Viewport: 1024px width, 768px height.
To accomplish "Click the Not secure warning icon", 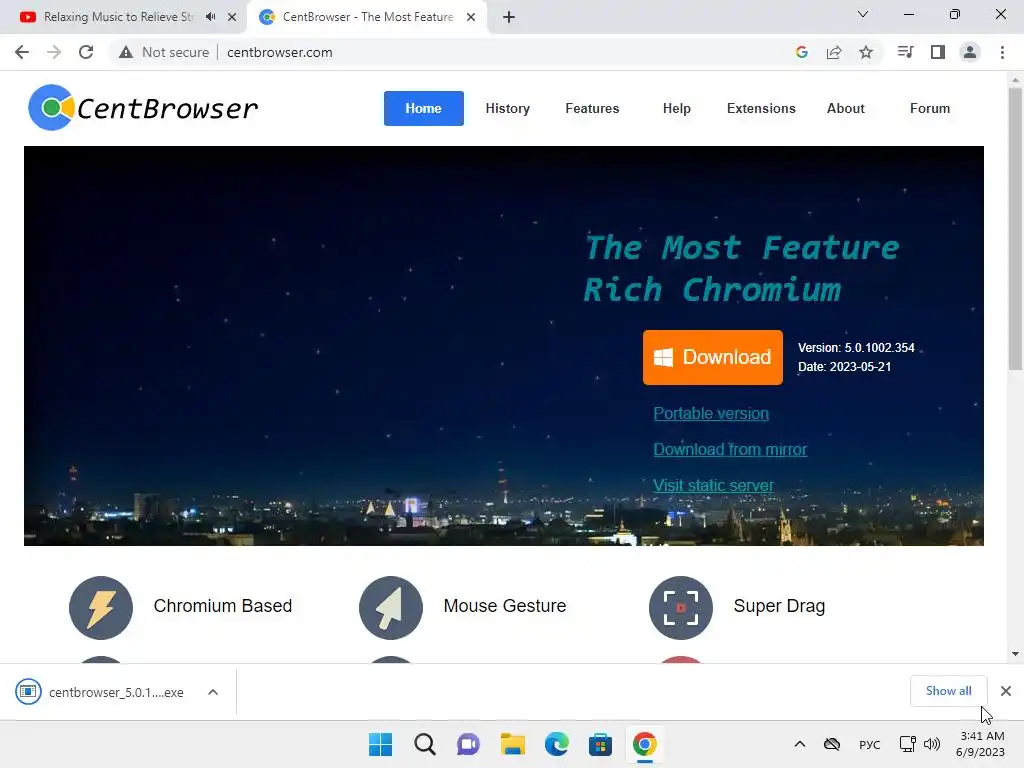I will [x=126, y=52].
